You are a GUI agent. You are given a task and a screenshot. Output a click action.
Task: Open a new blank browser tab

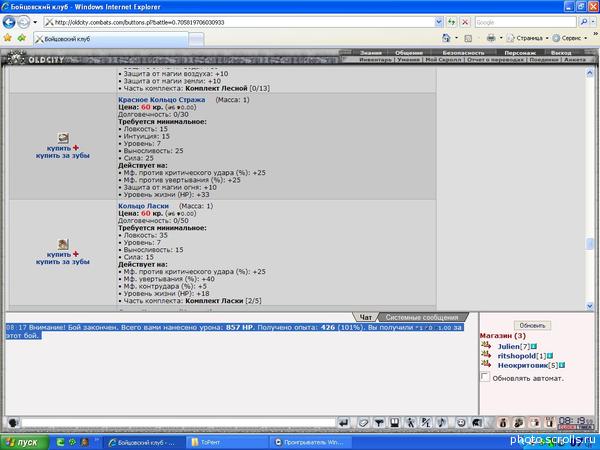pyautogui.click(x=196, y=39)
